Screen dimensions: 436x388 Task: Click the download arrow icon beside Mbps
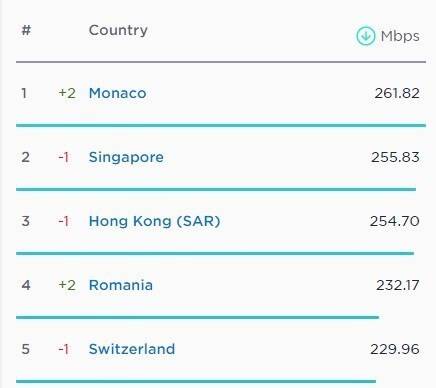366,36
